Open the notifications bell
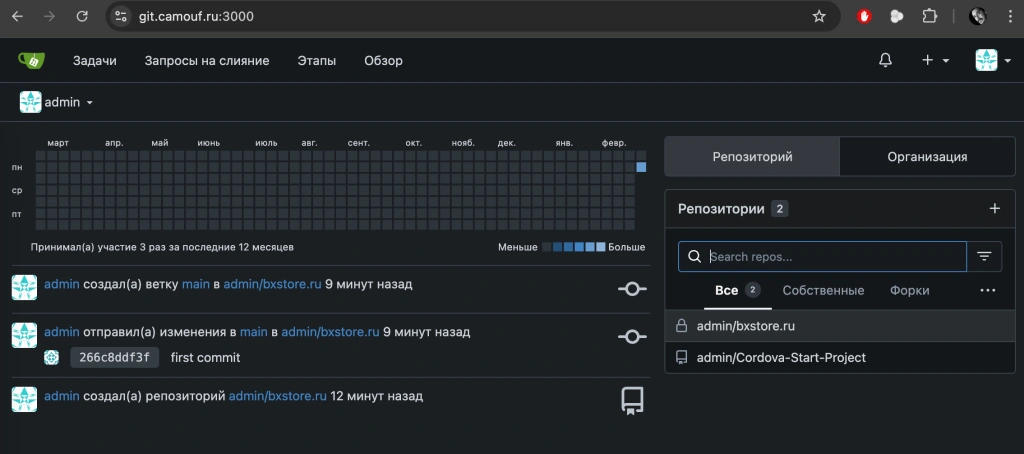Image resolution: width=1024 pixels, height=454 pixels. (885, 61)
